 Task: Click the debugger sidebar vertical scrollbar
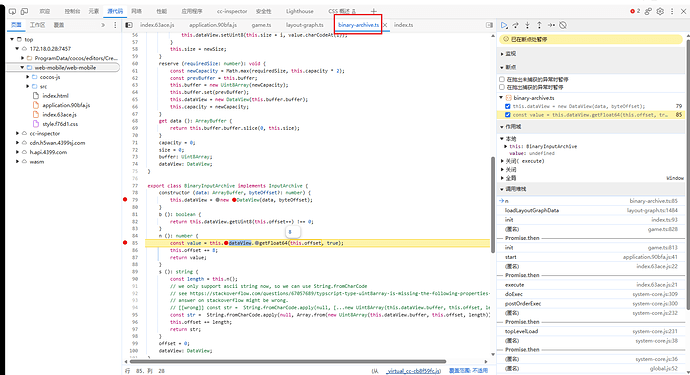click(x=687, y=174)
